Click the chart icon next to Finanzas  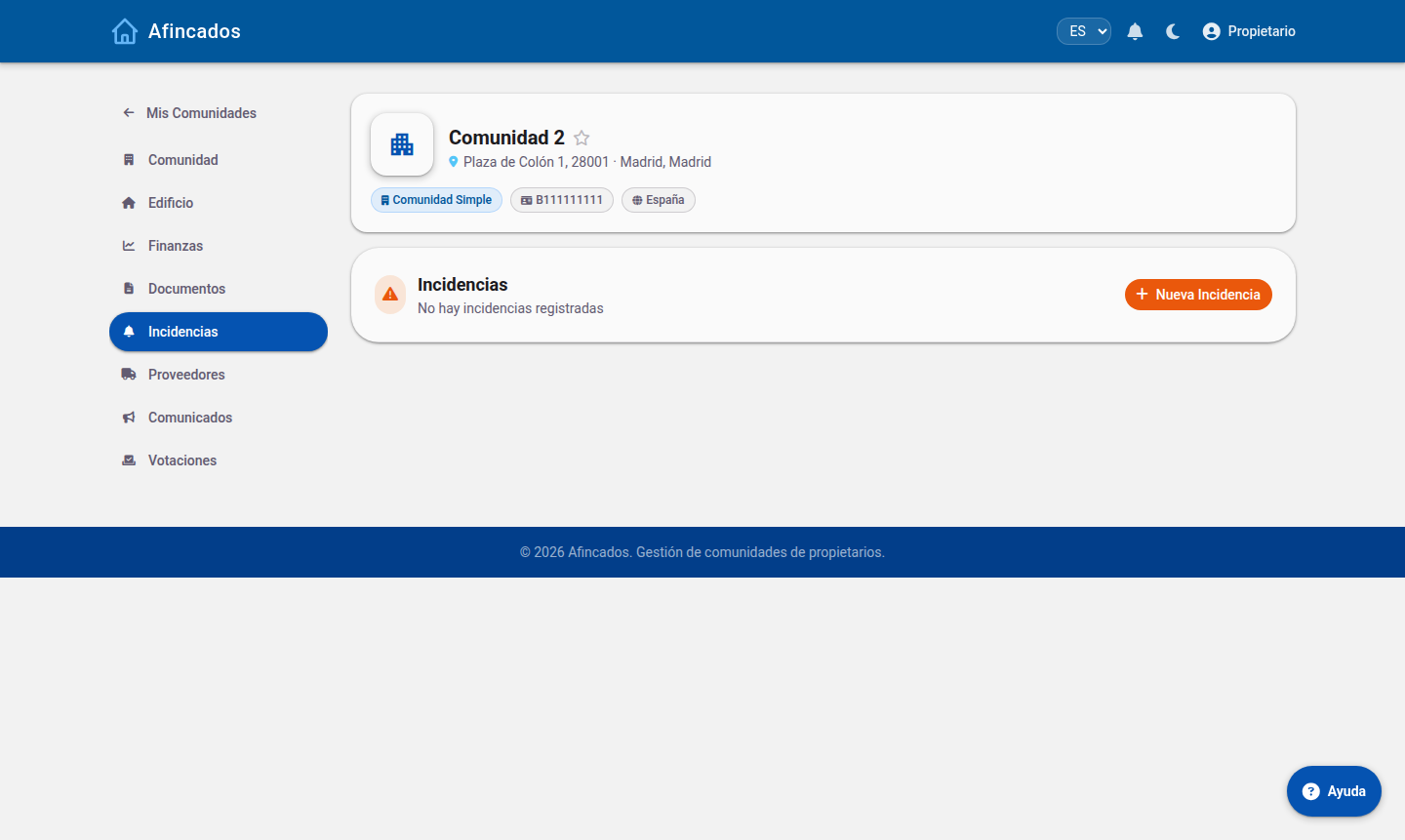click(x=129, y=246)
